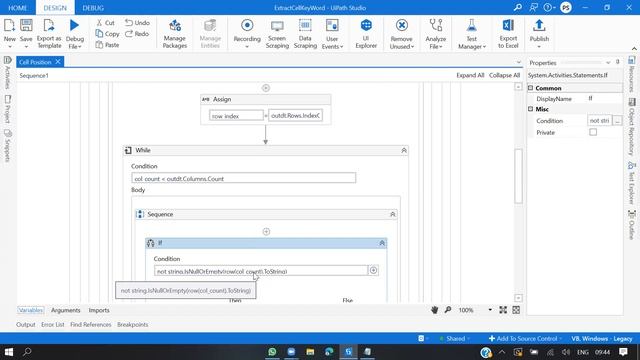This screenshot has height=360, width=640.
Task: Switch to the DEBUG tab
Action: (x=93, y=8)
